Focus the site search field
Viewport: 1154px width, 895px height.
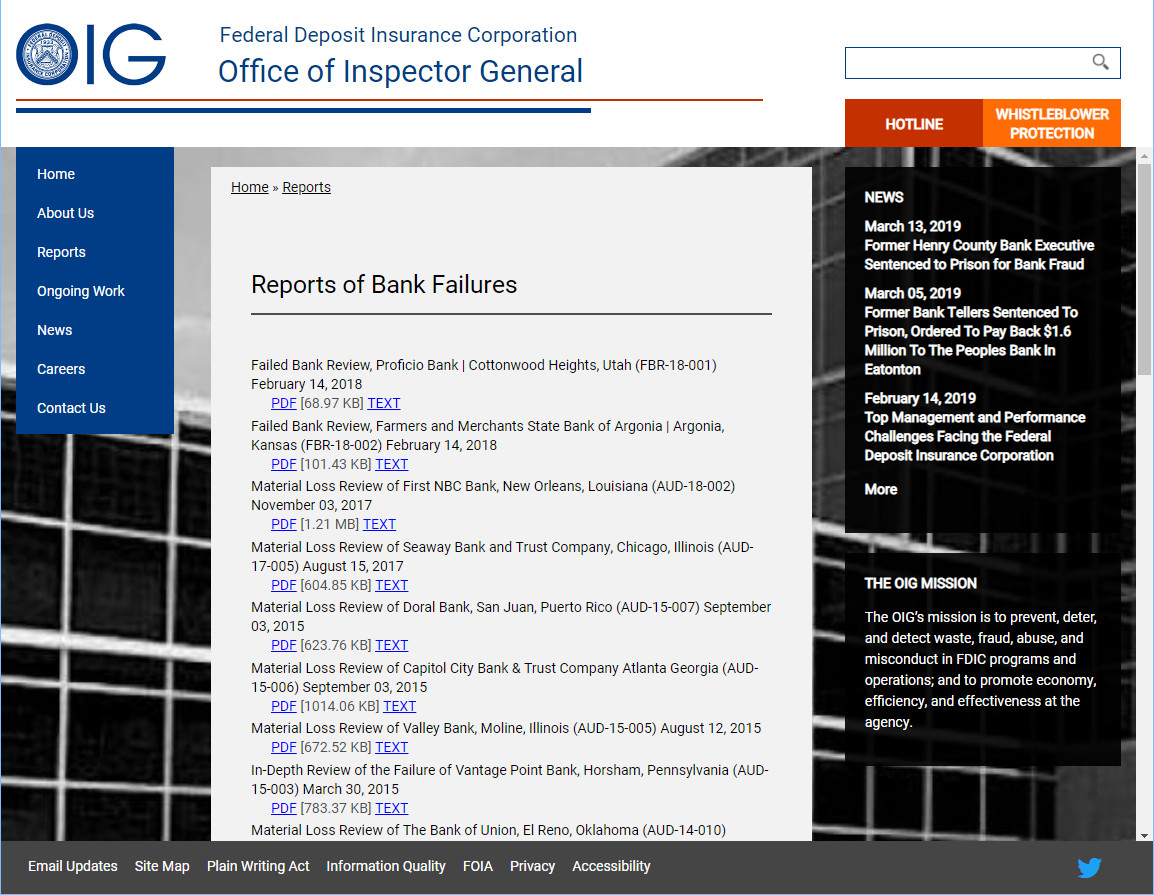983,63
